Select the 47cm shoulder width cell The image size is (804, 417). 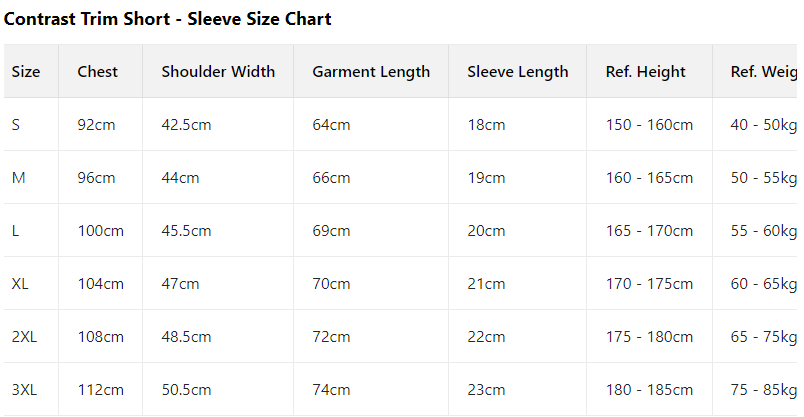[181, 284]
